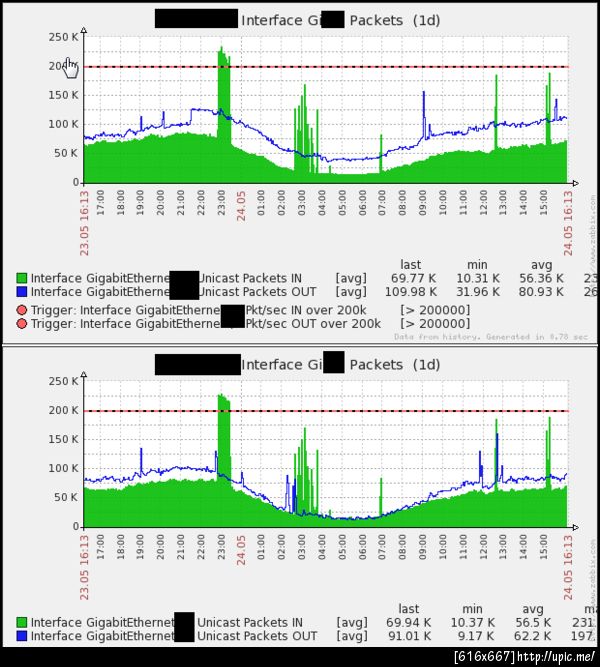This screenshot has height=667, width=600.
Task: Select min value 31.96 K
Action: coord(477,292)
